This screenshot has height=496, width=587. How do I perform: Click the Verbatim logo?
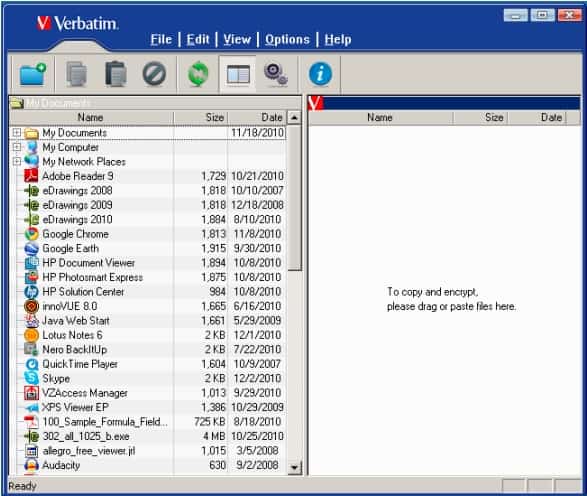77,23
